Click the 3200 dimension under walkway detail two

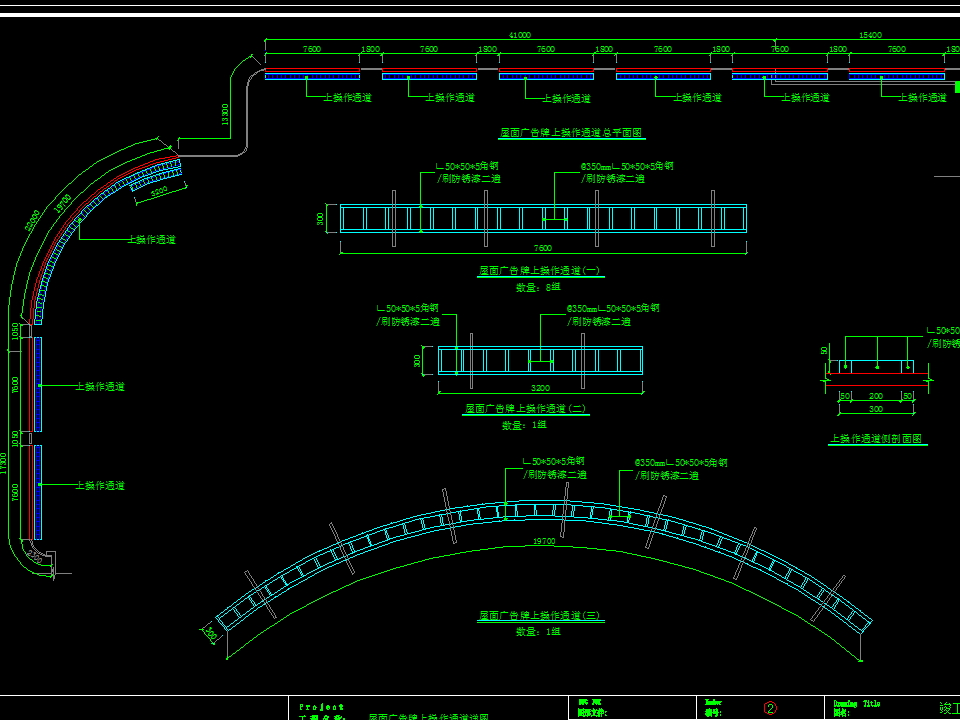coord(540,386)
